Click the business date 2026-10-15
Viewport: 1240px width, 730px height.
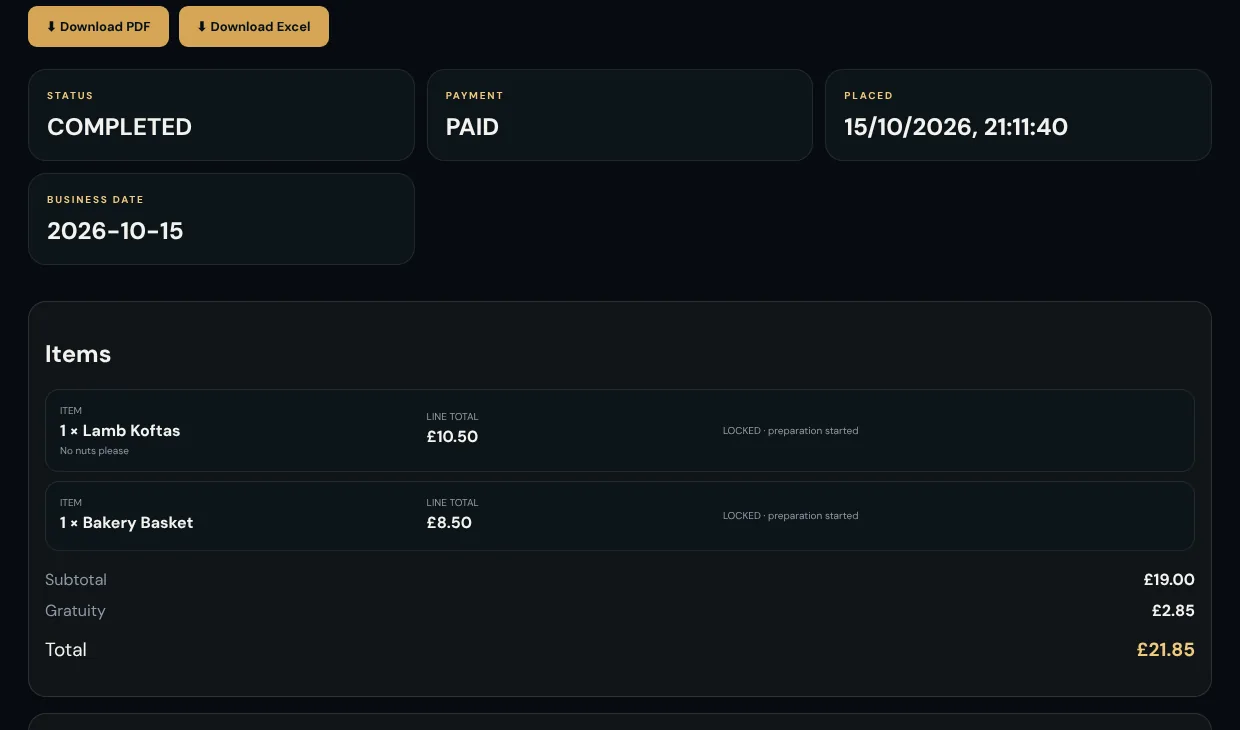(115, 231)
